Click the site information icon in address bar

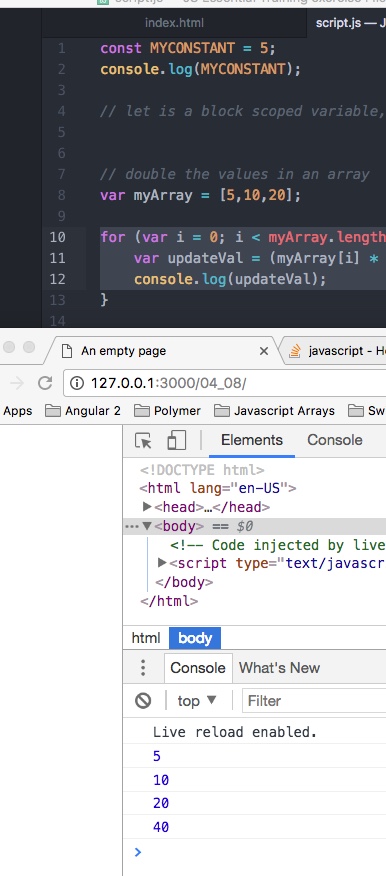coord(77,383)
